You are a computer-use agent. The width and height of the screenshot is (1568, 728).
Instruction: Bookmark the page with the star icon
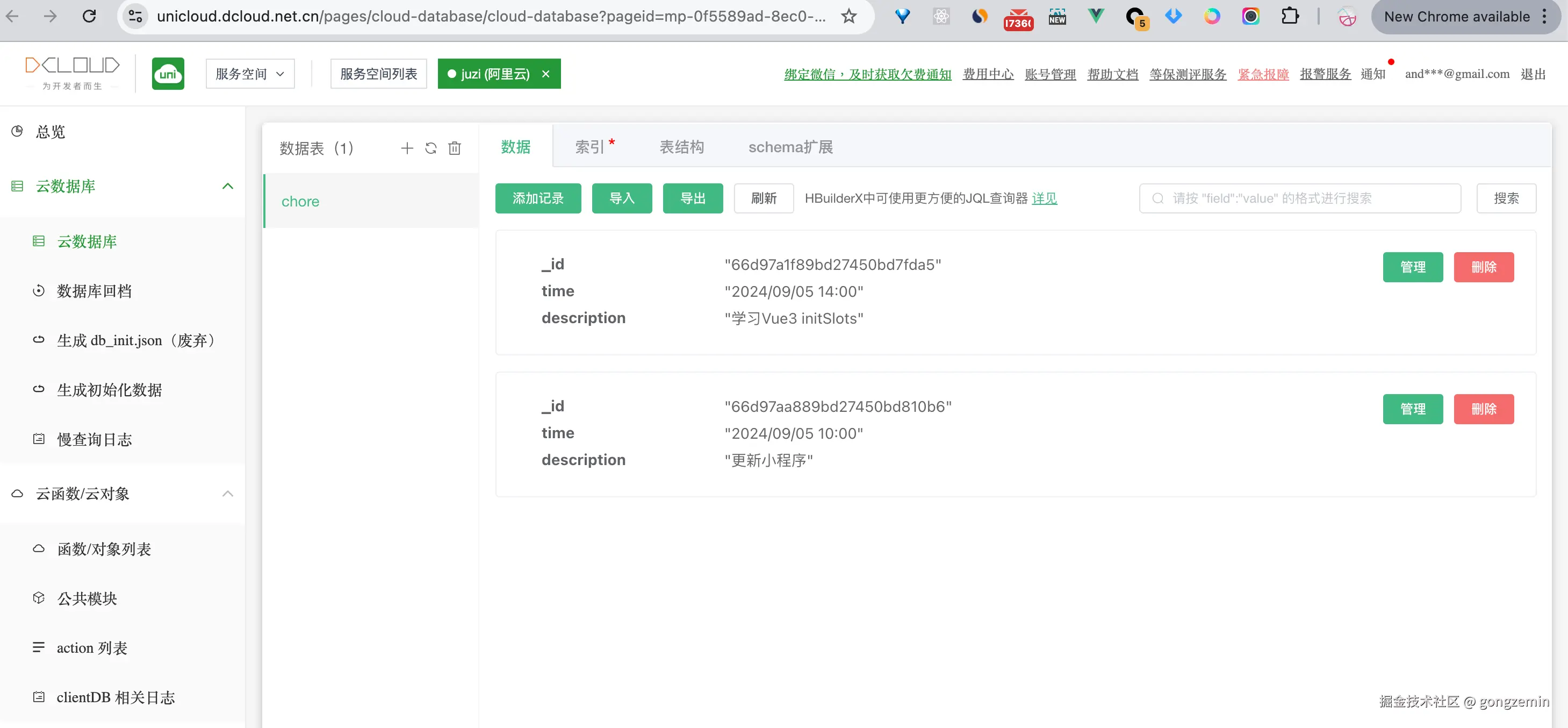tap(848, 17)
